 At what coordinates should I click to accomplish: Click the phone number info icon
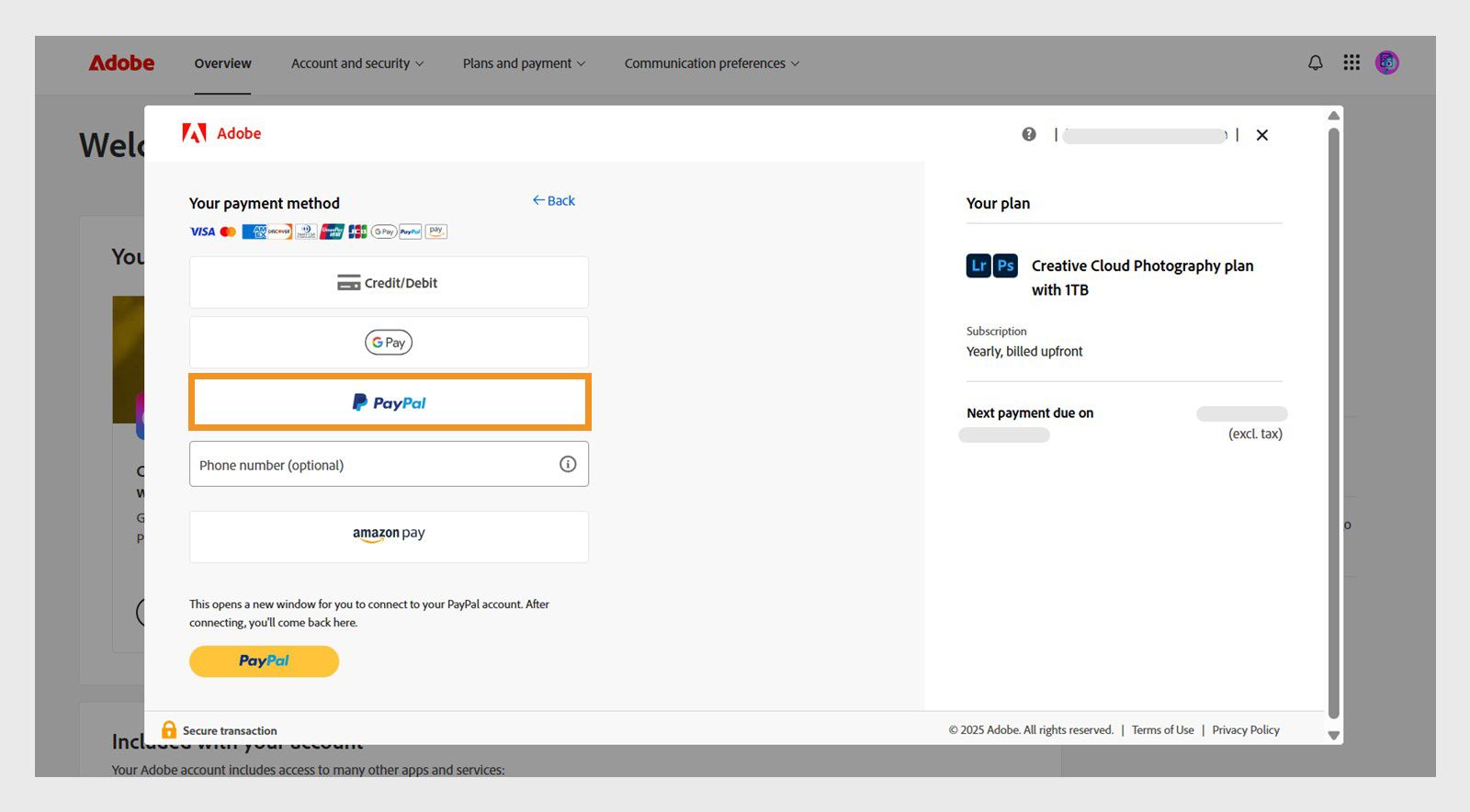(568, 464)
